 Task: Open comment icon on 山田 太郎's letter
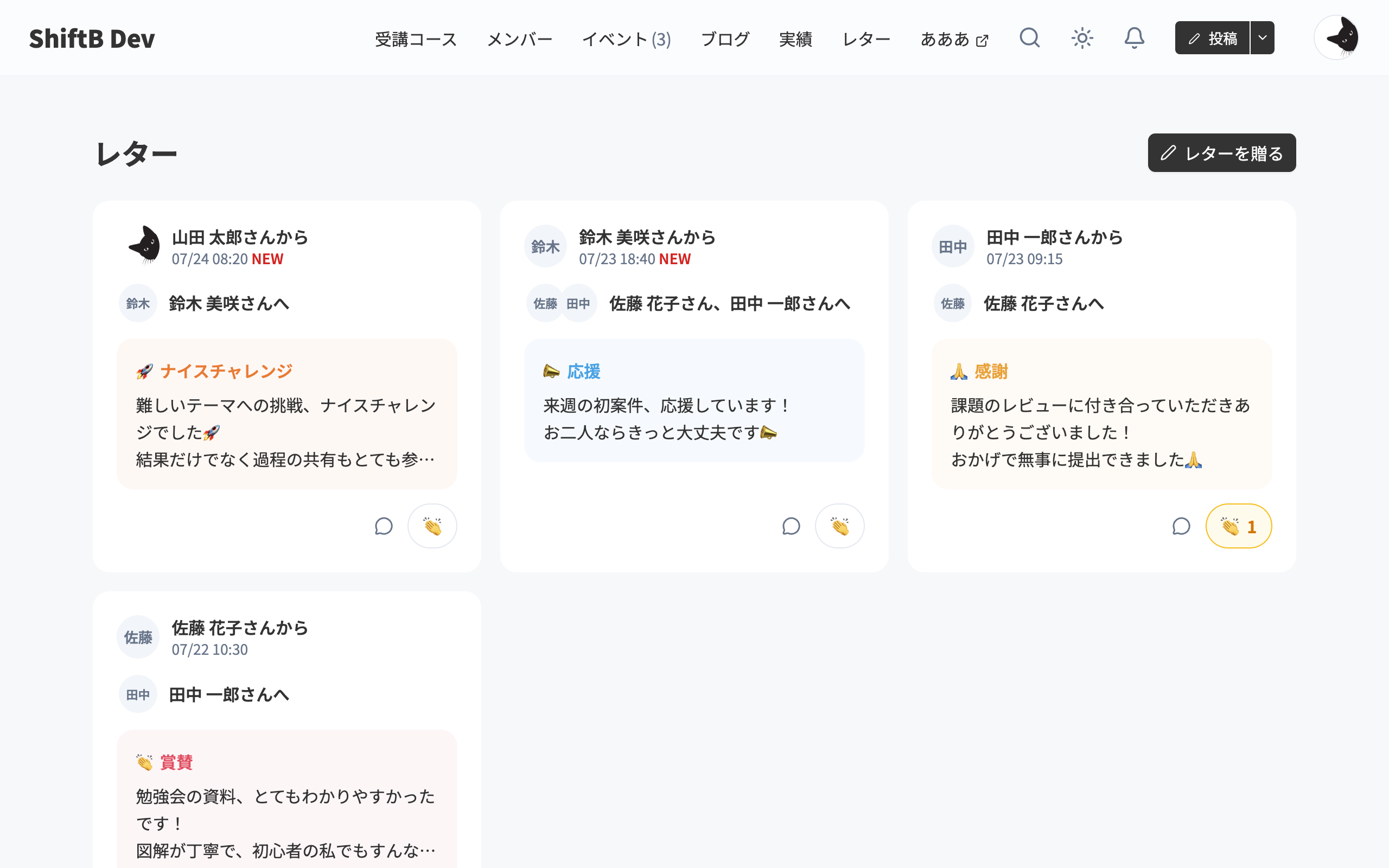[384, 526]
